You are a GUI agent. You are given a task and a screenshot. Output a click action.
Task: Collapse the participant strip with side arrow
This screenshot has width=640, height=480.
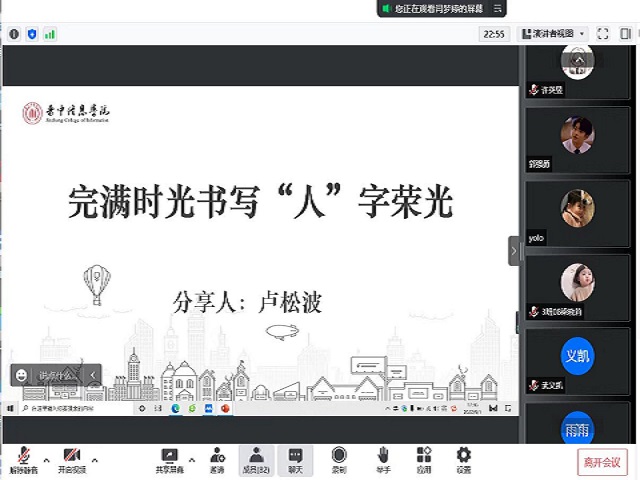tap(513, 251)
